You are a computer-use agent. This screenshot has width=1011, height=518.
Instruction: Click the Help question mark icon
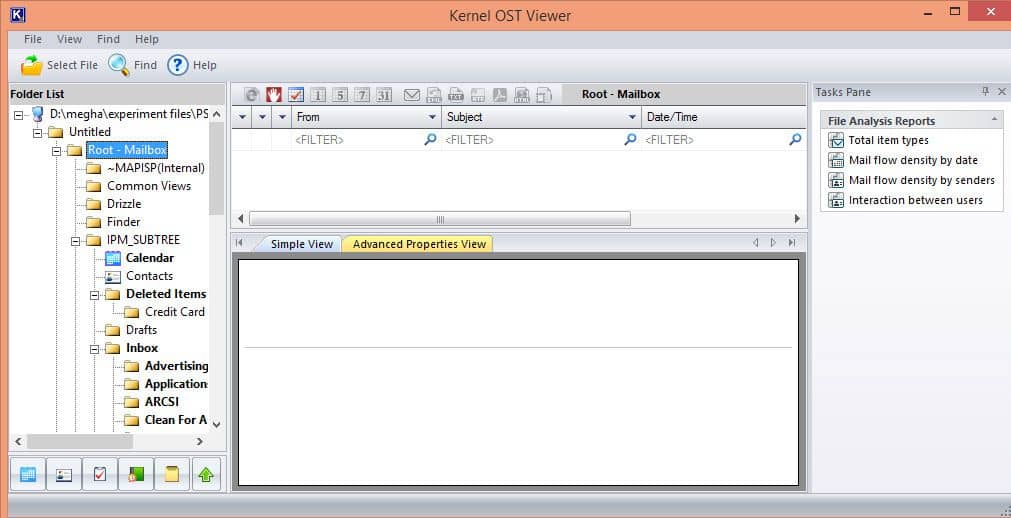click(177, 65)
